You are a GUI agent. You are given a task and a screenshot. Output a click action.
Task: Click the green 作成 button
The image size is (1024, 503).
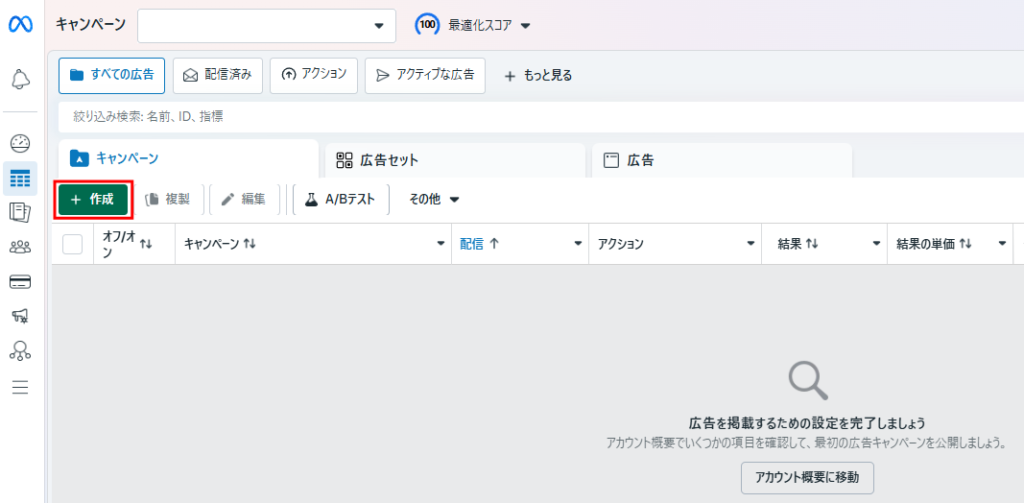[93, 200]
